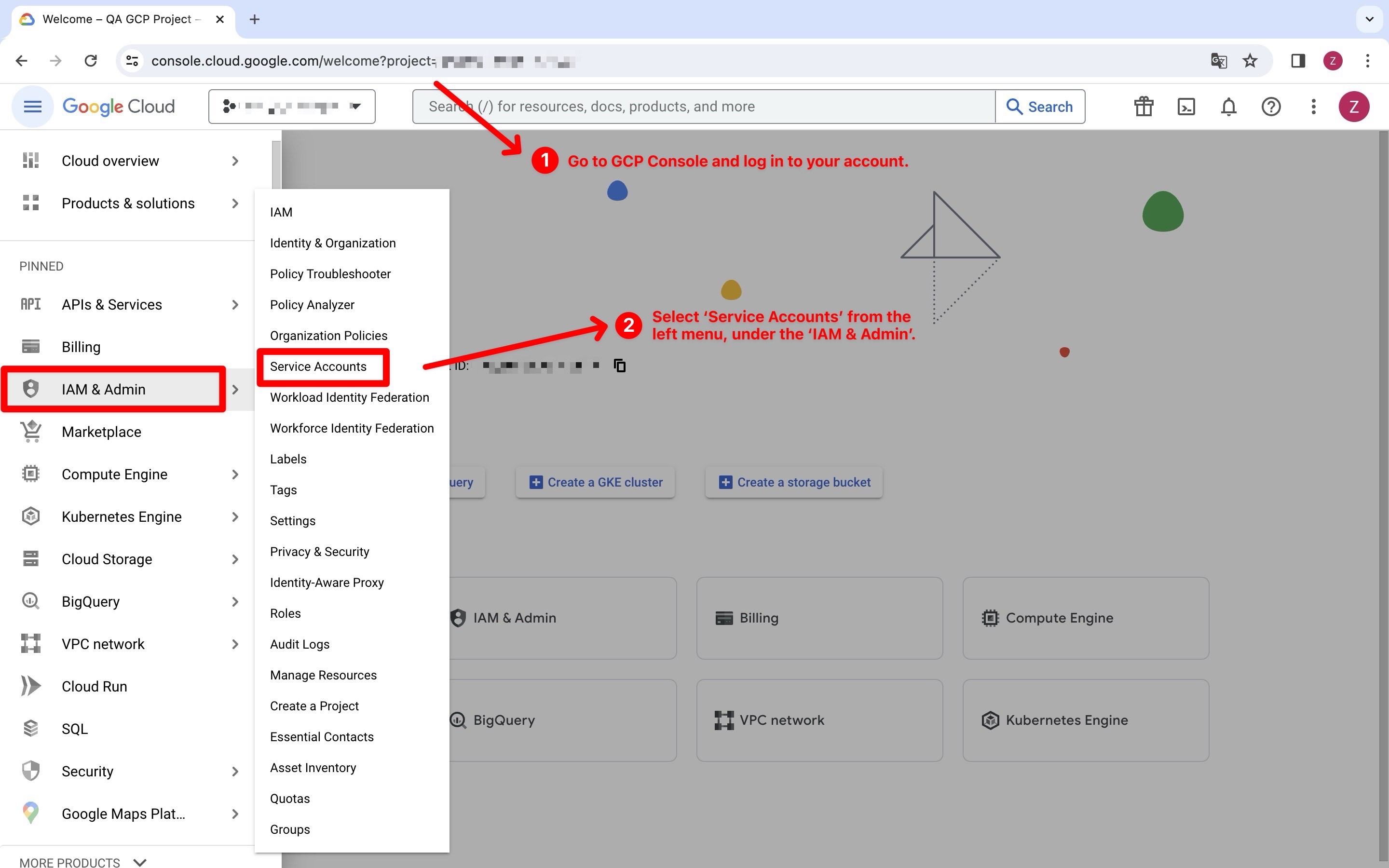The image size is (1389, 868).
Task: Open the notifications bell
Action: pyautogui.click(x=1228, y=106)
